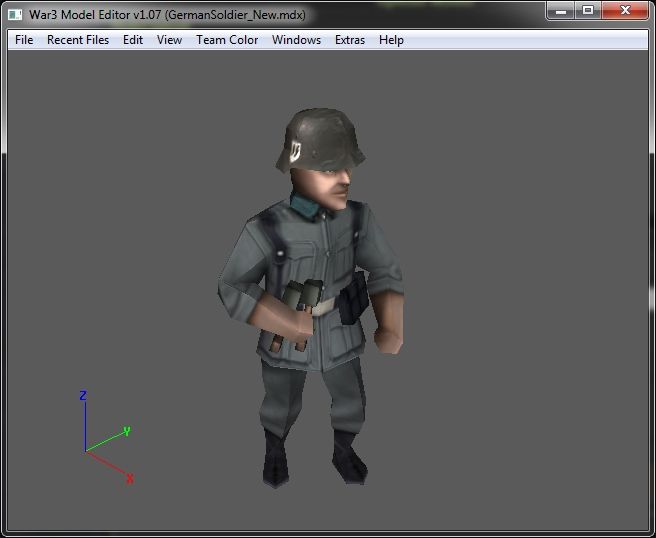The height and width of the screenshot is (538, 656).
Task: Open the Windows menu
Action: coord(296,40)
